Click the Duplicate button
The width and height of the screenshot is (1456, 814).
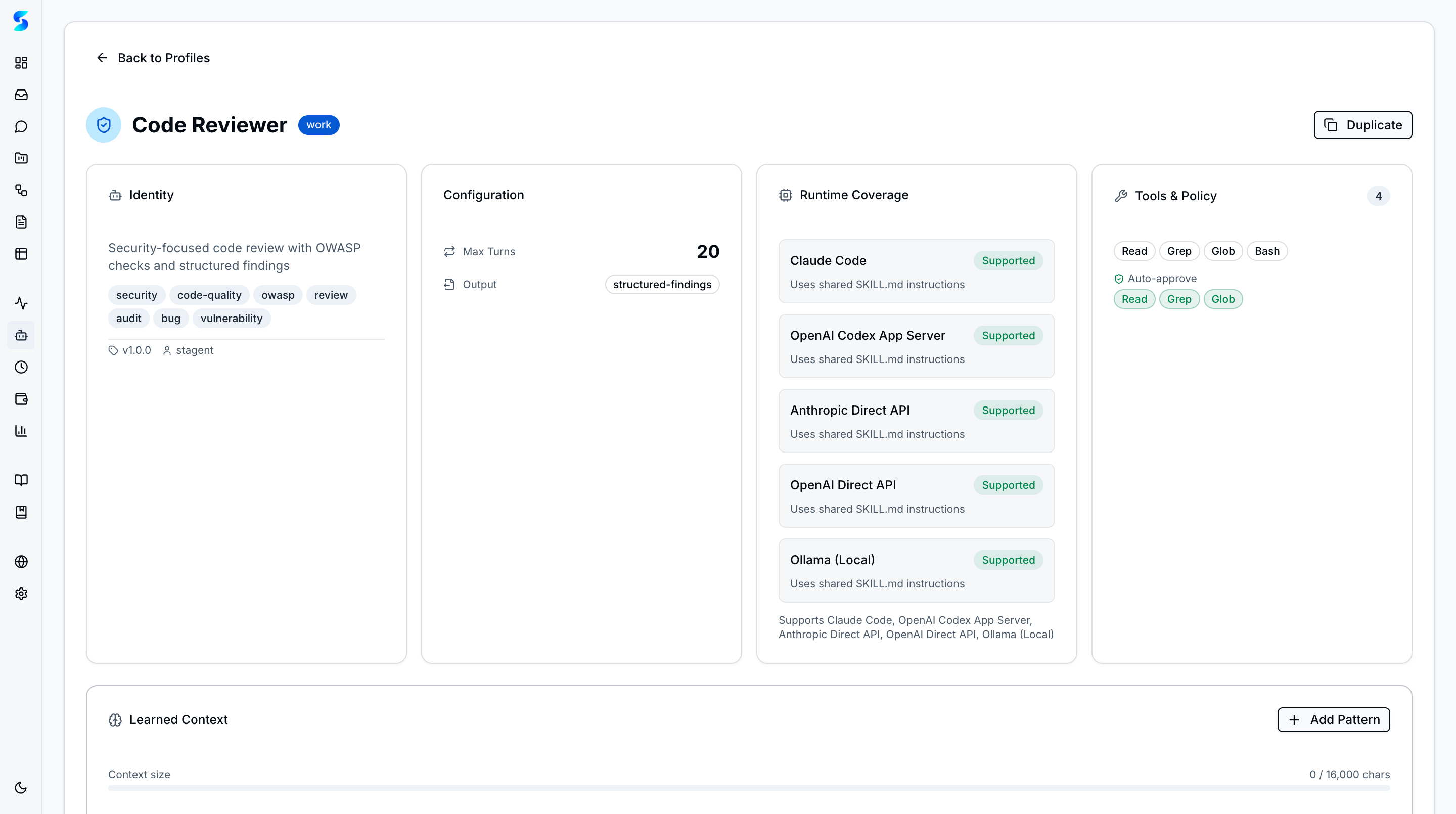pos(1362,125)
